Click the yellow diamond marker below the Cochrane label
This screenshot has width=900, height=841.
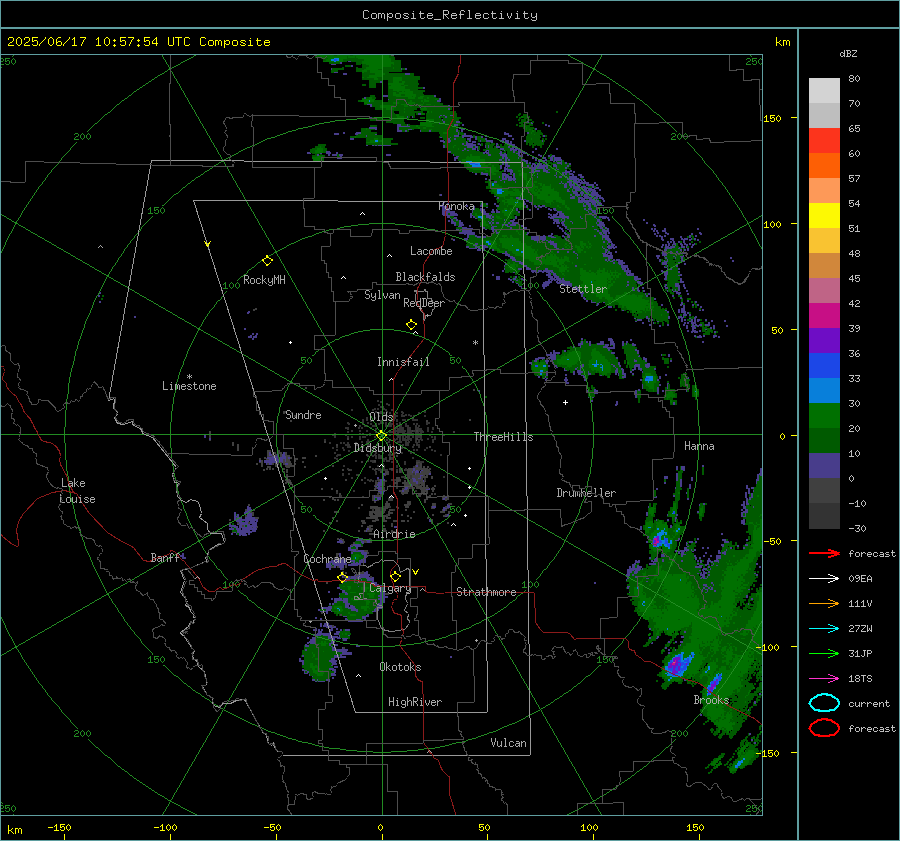(343, 578)
